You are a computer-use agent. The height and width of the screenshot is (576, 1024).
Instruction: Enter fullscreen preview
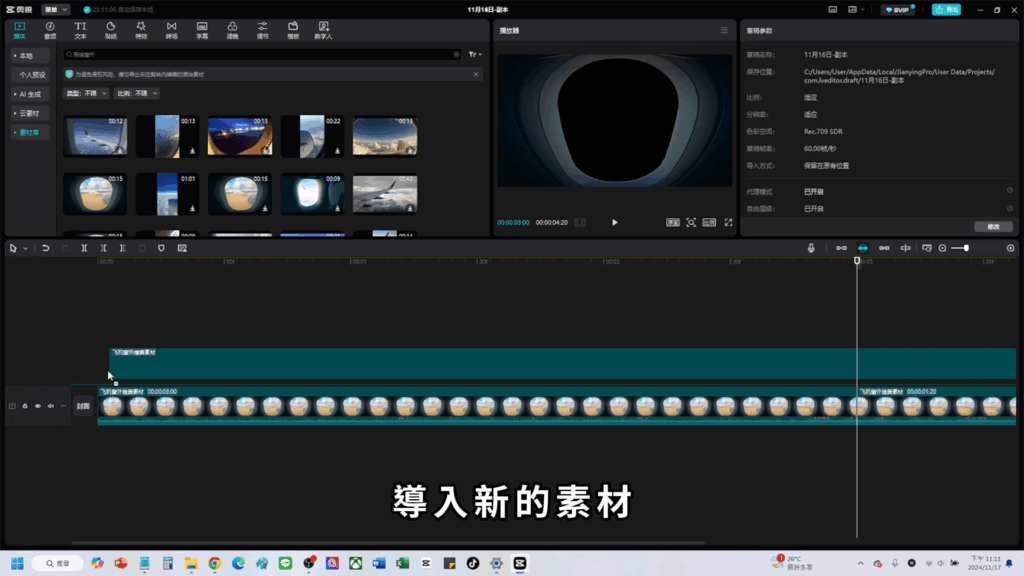tap(728, 223)
